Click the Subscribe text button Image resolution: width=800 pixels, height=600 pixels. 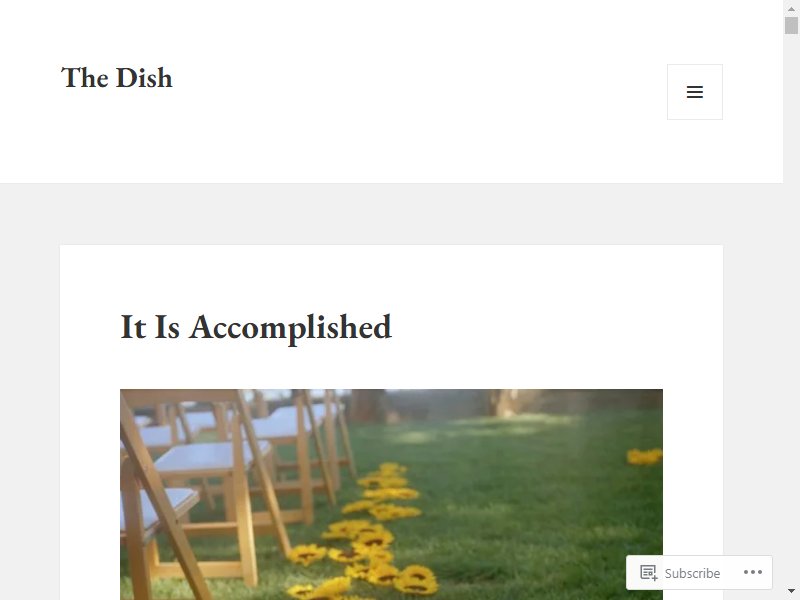coord(692,573)
